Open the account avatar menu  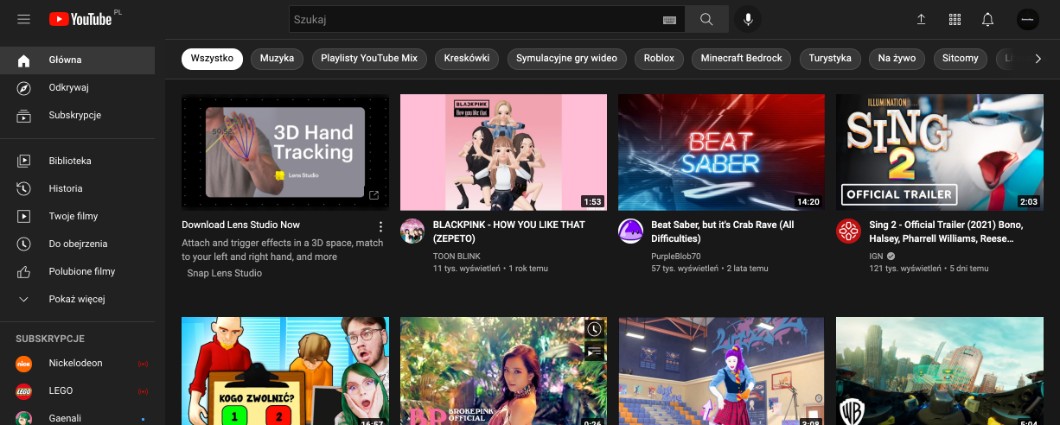click(1028, 20)
